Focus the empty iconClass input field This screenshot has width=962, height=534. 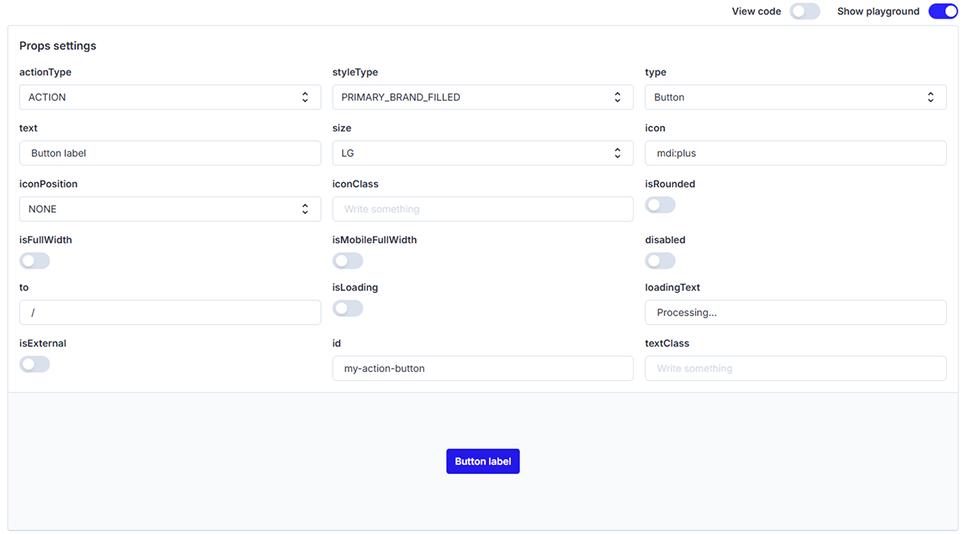483,209
